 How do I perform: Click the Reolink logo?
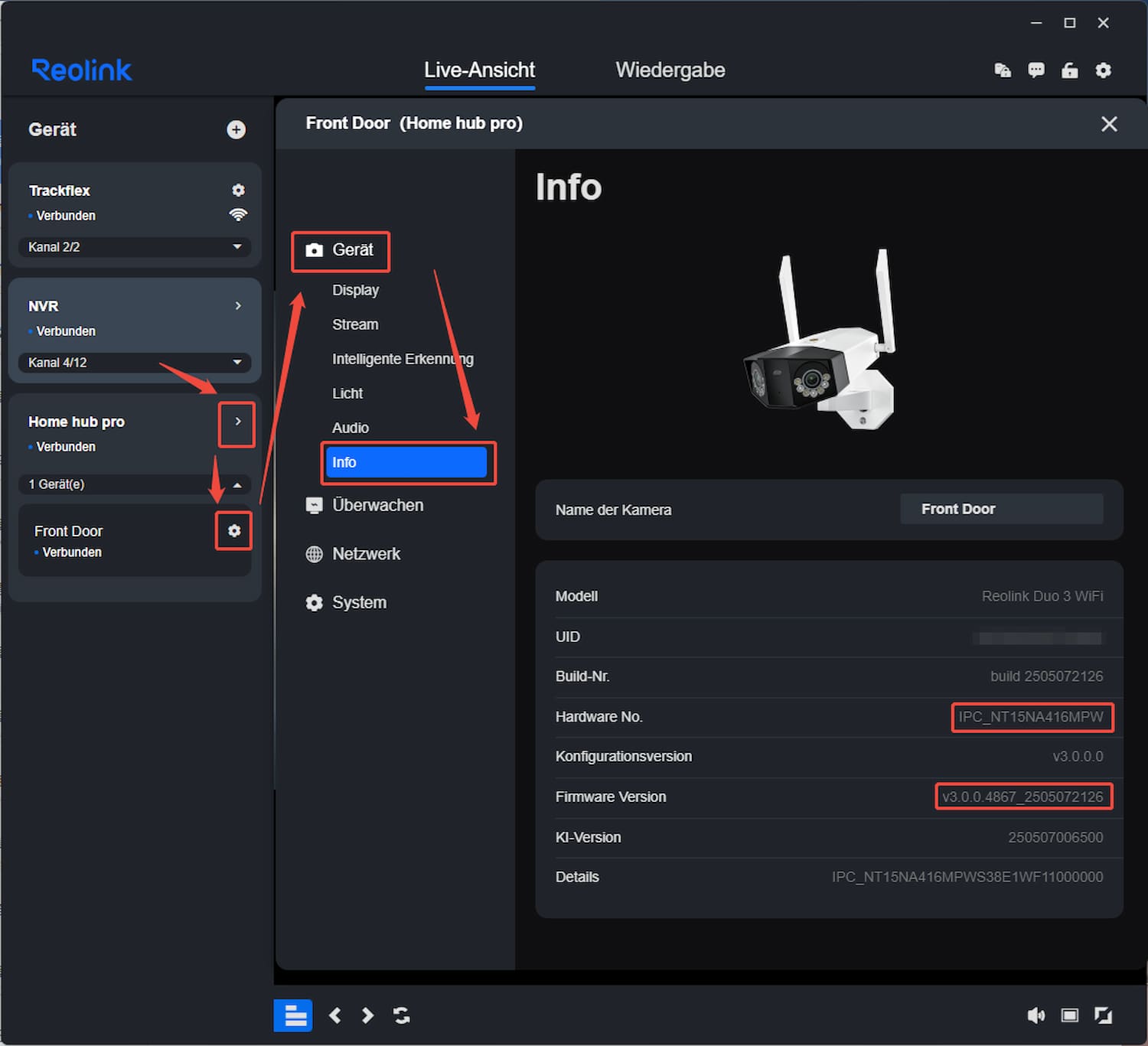point(82,70)
